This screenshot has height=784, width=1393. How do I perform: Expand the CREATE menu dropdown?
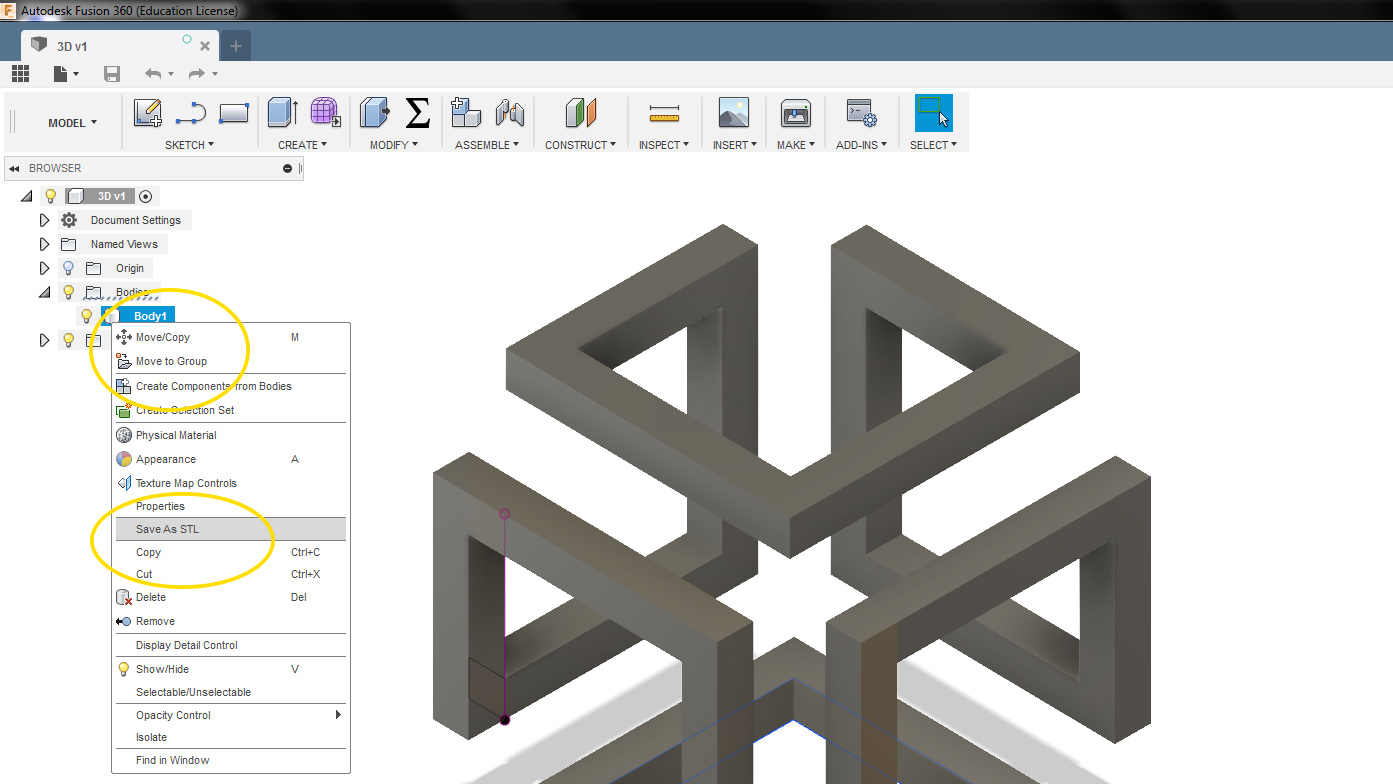pyautogui.click(x=303, y=145)
